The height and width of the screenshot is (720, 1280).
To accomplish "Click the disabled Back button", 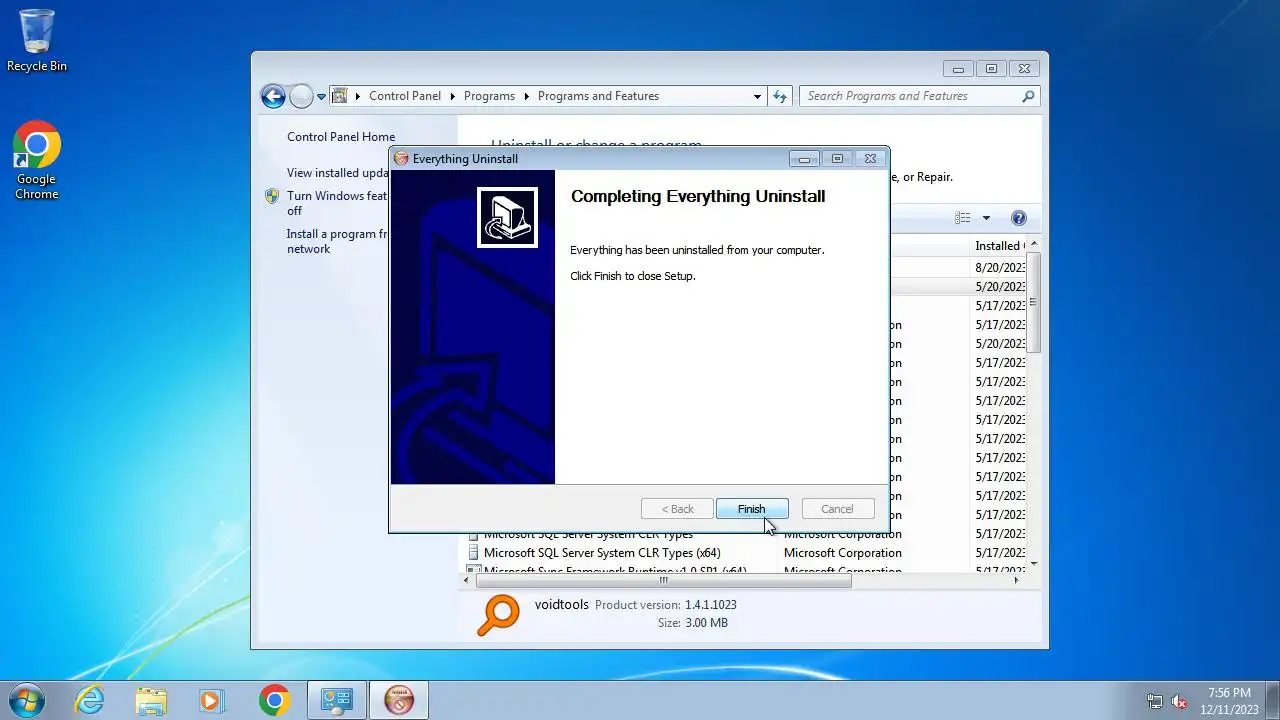I will click(677, 509).
